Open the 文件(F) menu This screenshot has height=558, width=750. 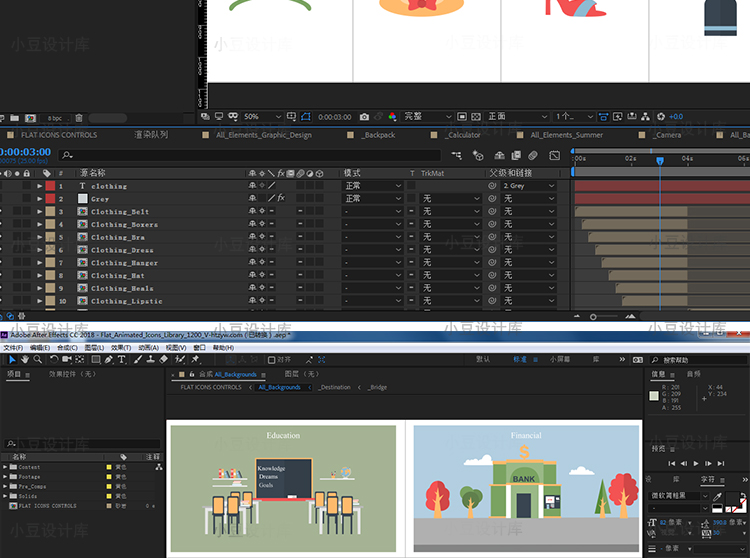pyautogui.click(x=13, y=348)
